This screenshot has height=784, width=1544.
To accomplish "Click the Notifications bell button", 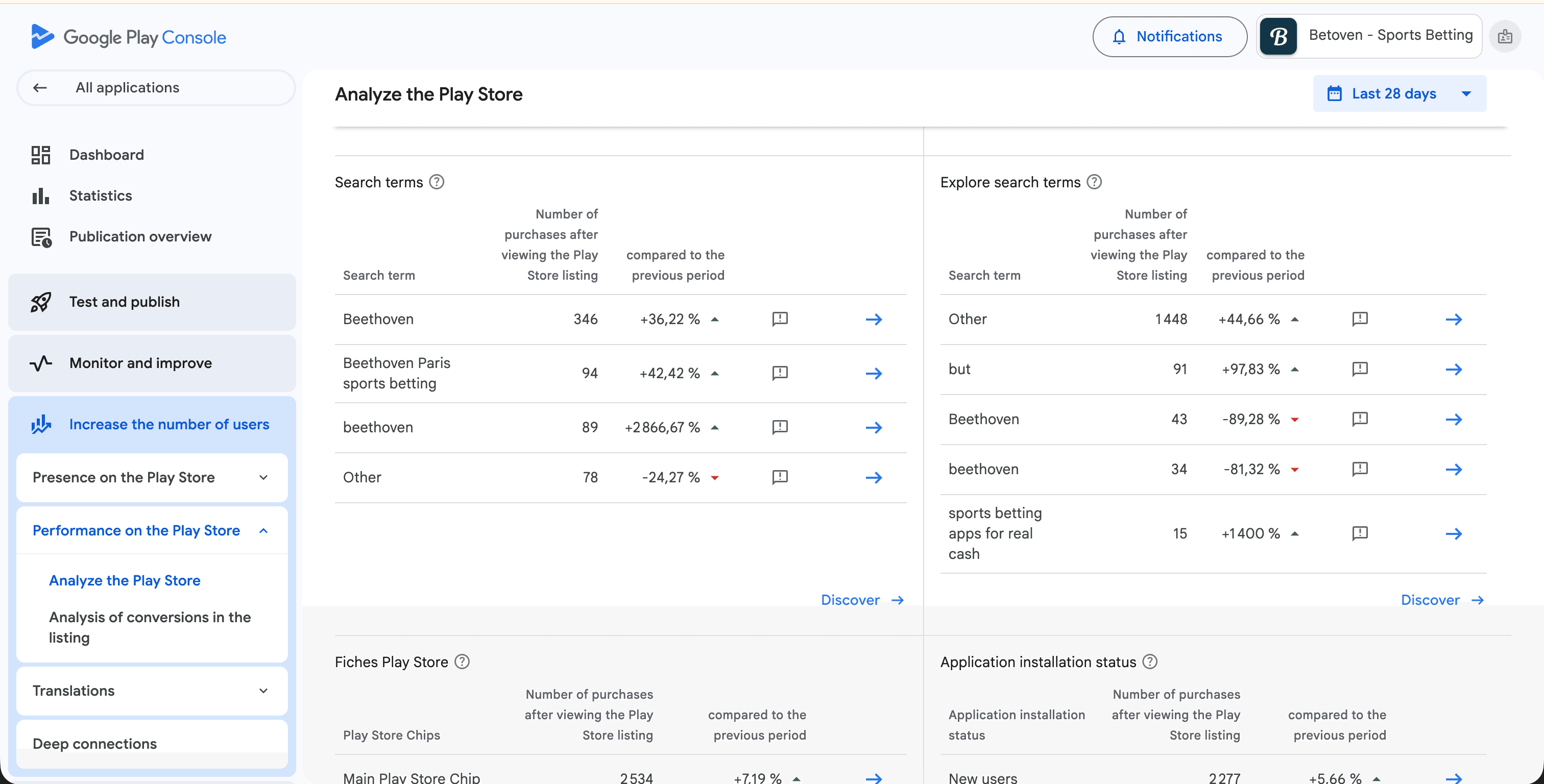I will pyautogui.click(x=1169, y=36).
